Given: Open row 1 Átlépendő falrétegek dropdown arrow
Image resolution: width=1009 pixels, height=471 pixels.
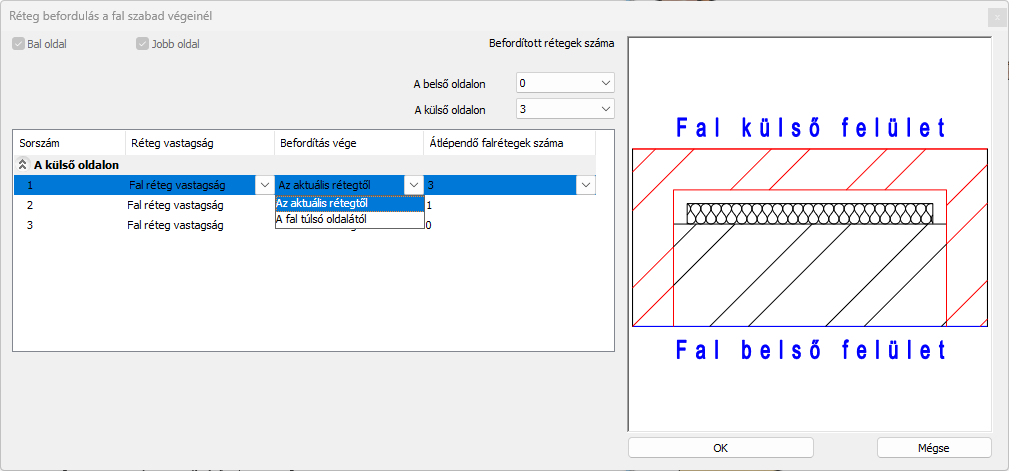Looking at the screenshot, I should coord(585,185).
